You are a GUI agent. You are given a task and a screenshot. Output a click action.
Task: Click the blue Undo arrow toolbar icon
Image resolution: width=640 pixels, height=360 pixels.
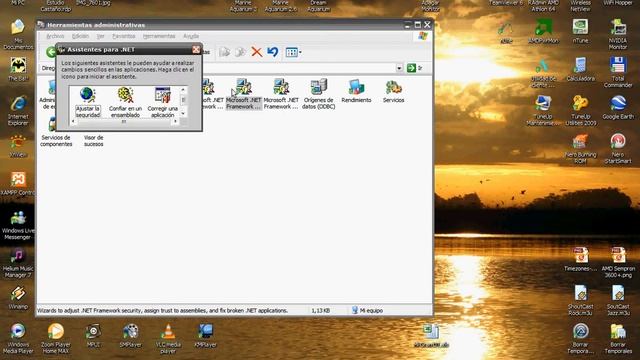pos(273,52)
